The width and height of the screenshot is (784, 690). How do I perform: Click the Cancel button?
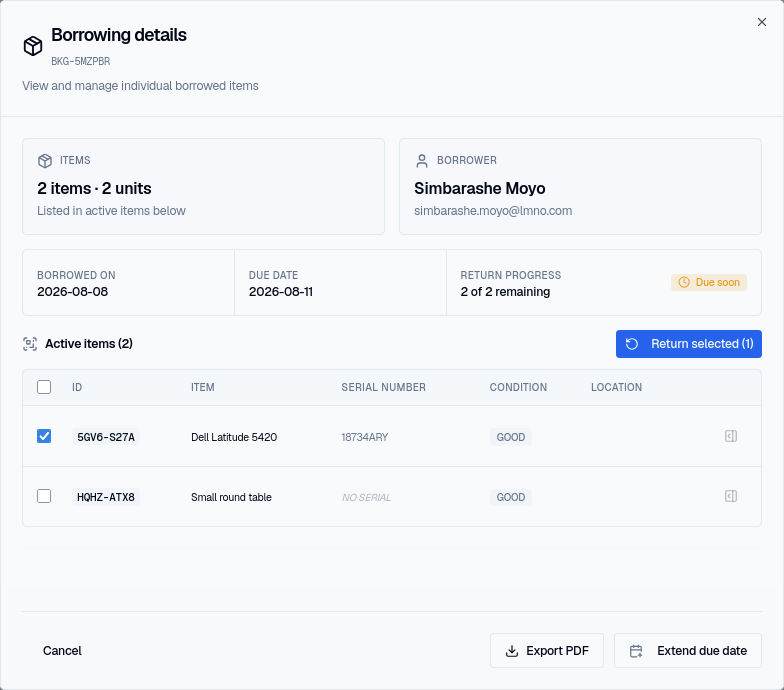click(x=62, y=650)
